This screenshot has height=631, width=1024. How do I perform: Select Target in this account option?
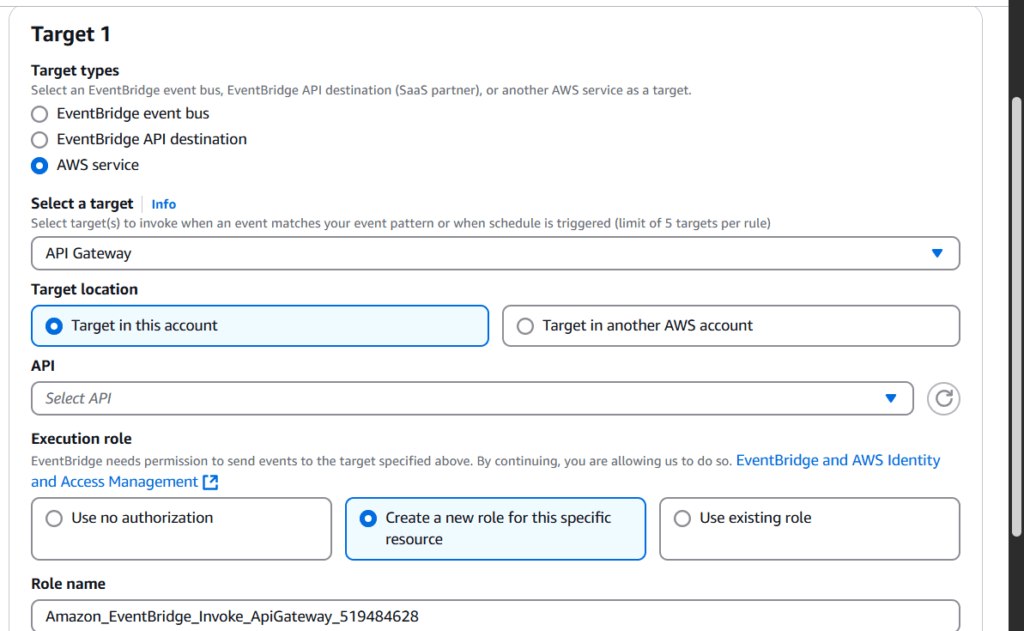[x=55, y=325]
